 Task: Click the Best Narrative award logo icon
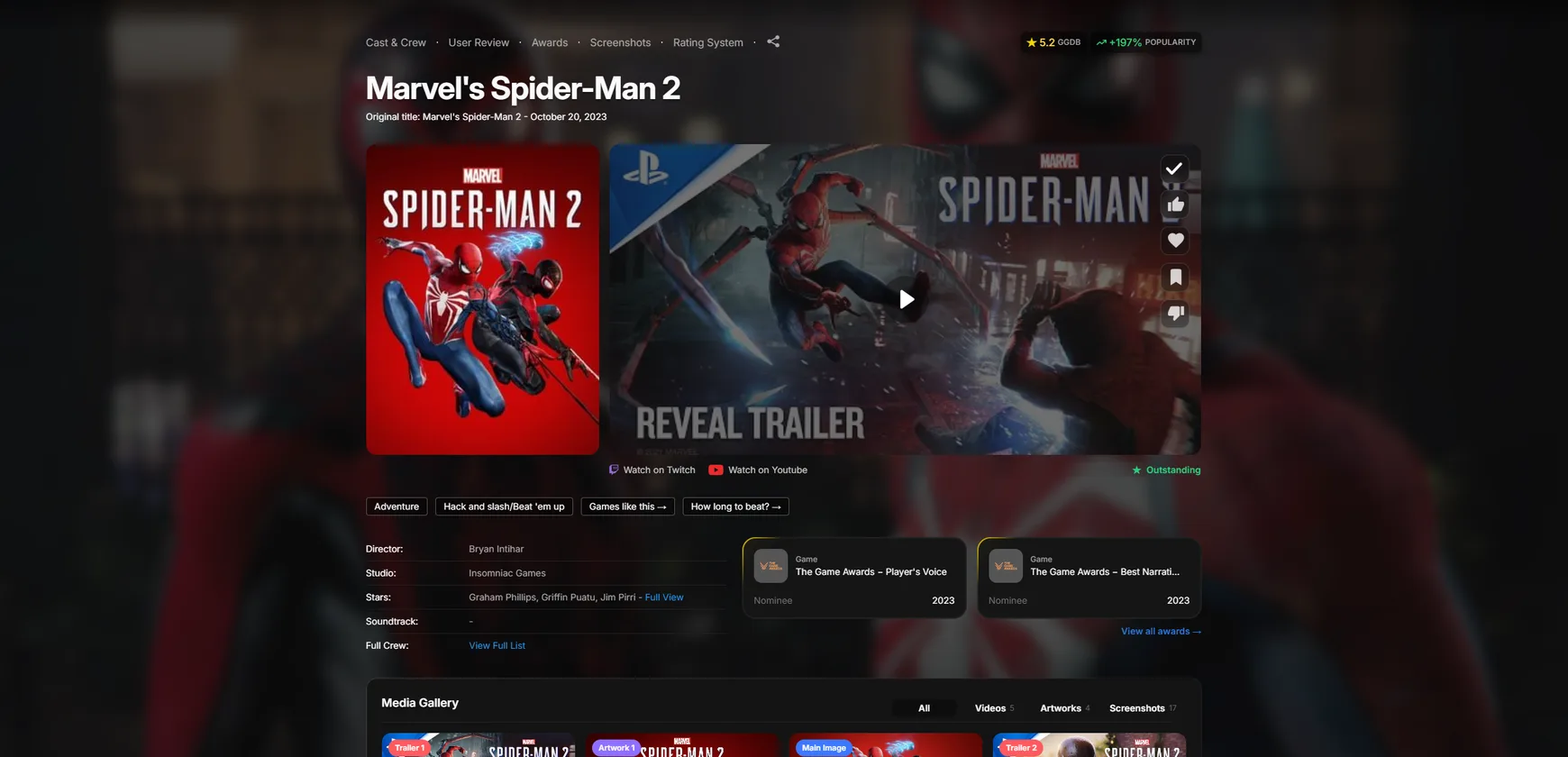coord(1006,566)
